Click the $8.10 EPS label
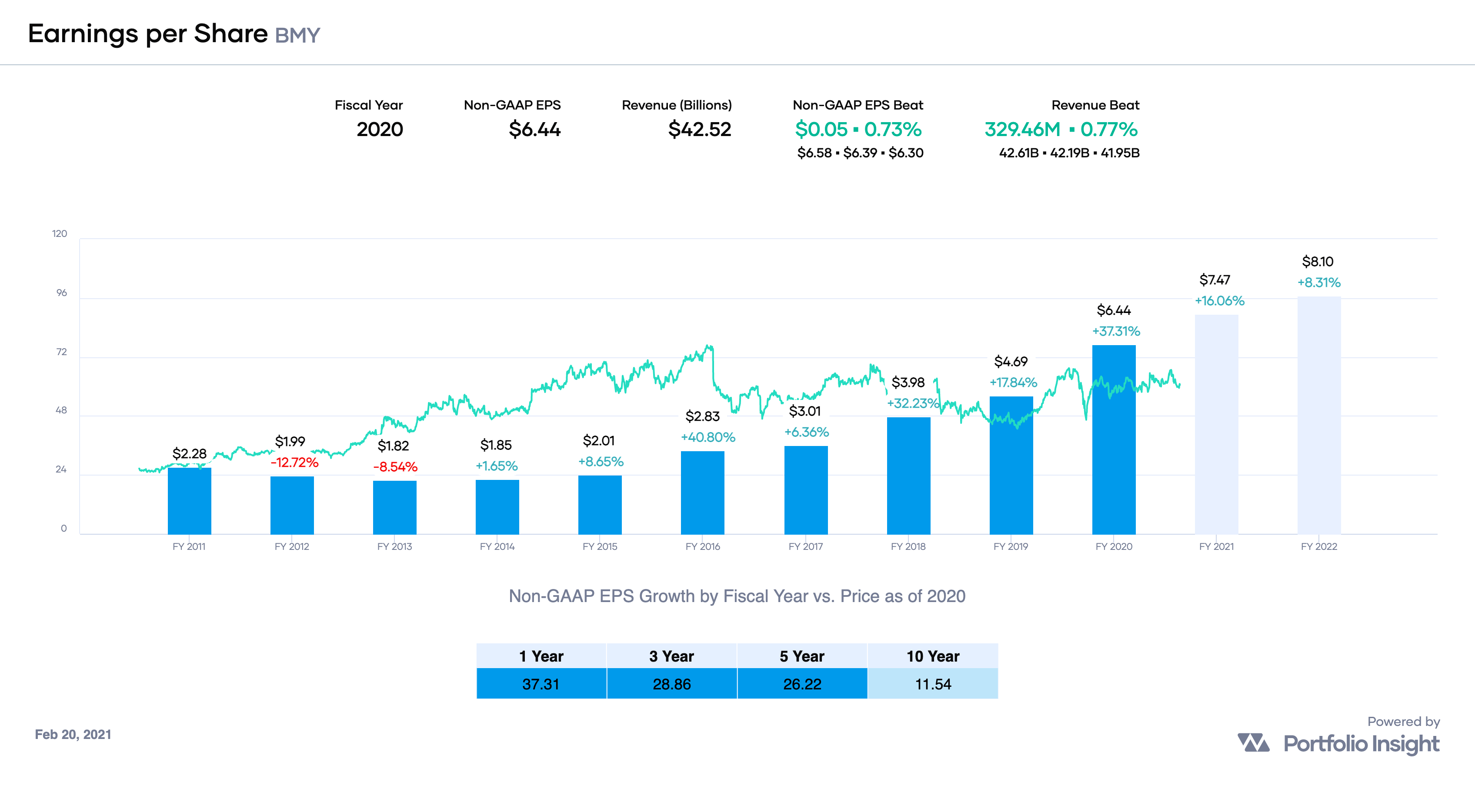The image size is (1475, 812). [x=1318, y=262]
